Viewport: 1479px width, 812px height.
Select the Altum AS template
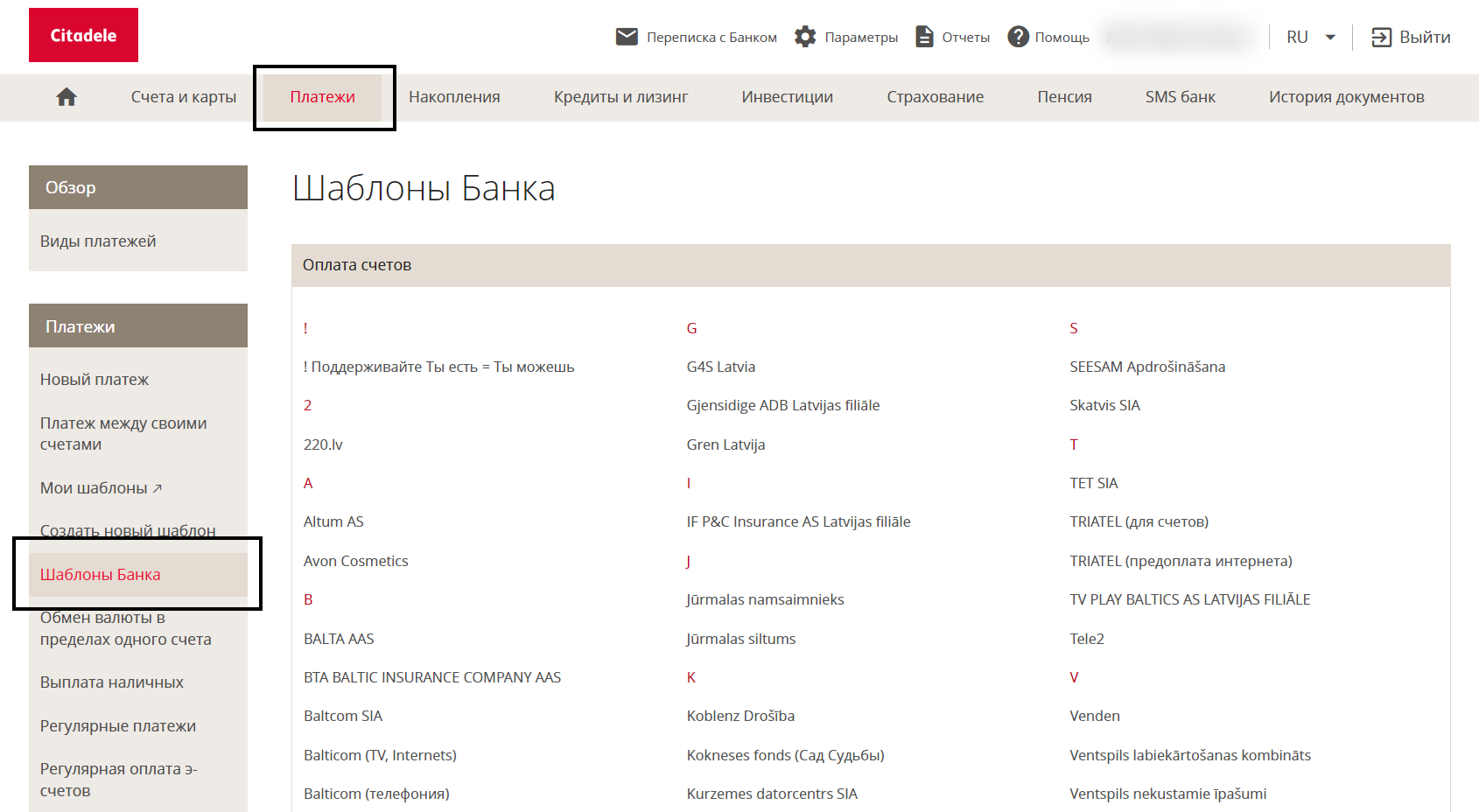click(x=333, y=521)
